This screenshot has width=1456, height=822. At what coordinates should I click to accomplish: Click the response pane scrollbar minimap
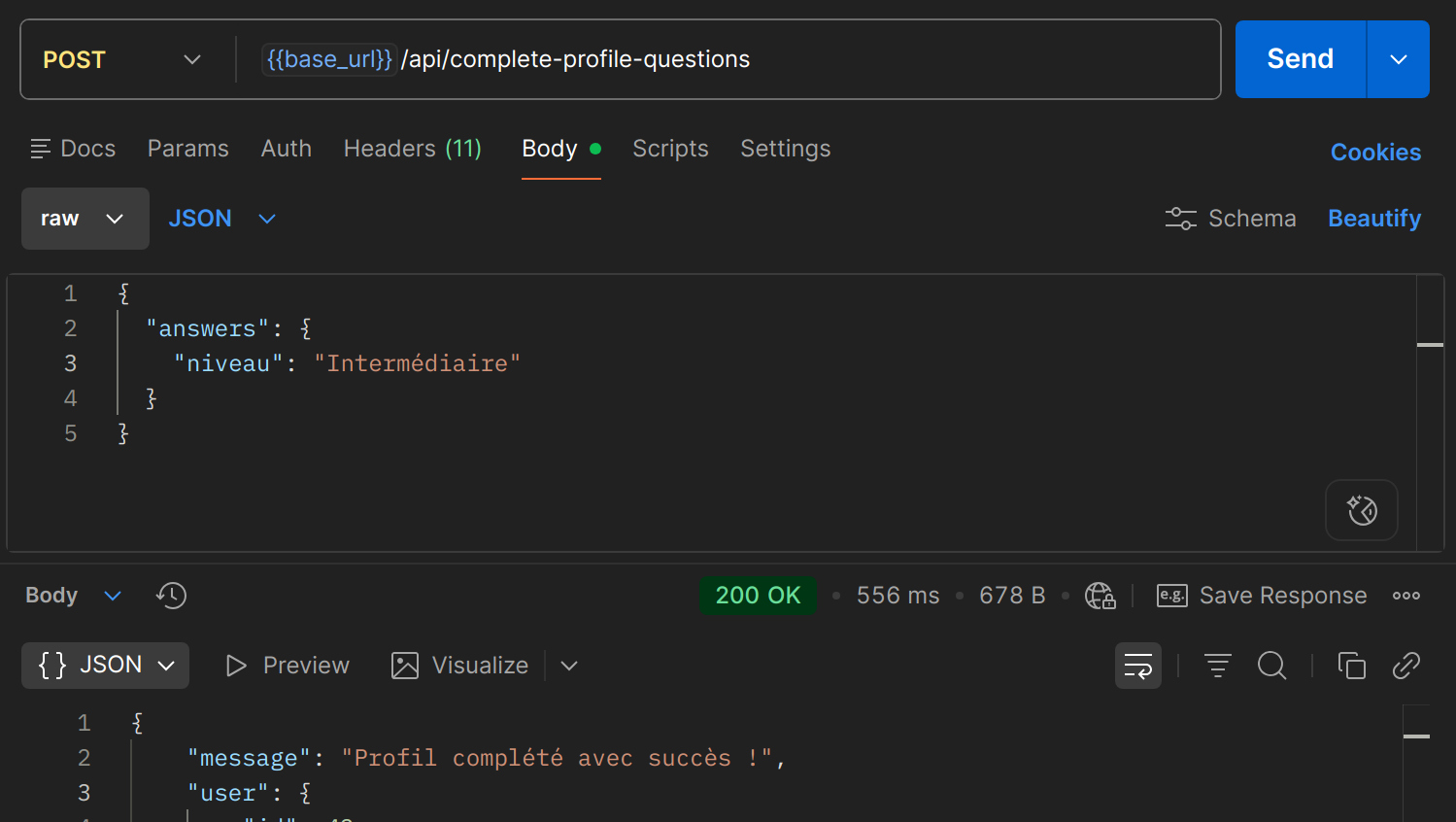[x=1416, y=763]
